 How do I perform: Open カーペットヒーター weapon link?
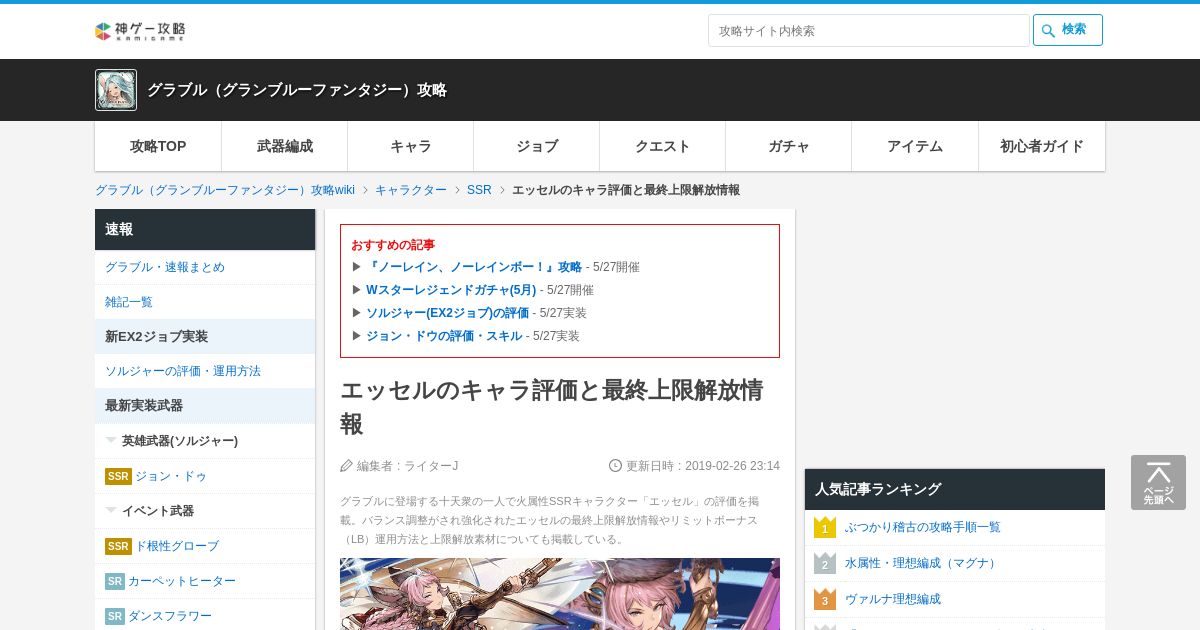click(x=182, y=581)
